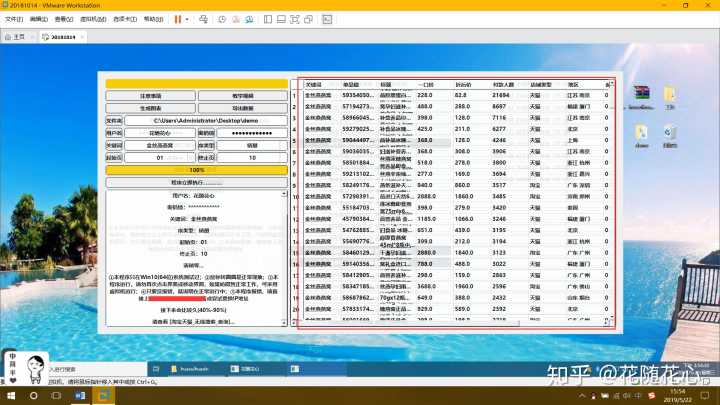Screen dimensions: 720x405
Task: Click the 注意事项 button
Action: coord(150,96)
